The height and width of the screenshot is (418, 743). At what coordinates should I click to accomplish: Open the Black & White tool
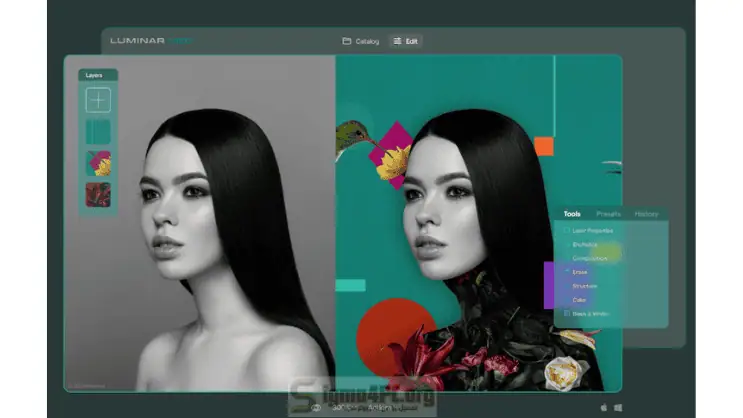tap(590, 314)
